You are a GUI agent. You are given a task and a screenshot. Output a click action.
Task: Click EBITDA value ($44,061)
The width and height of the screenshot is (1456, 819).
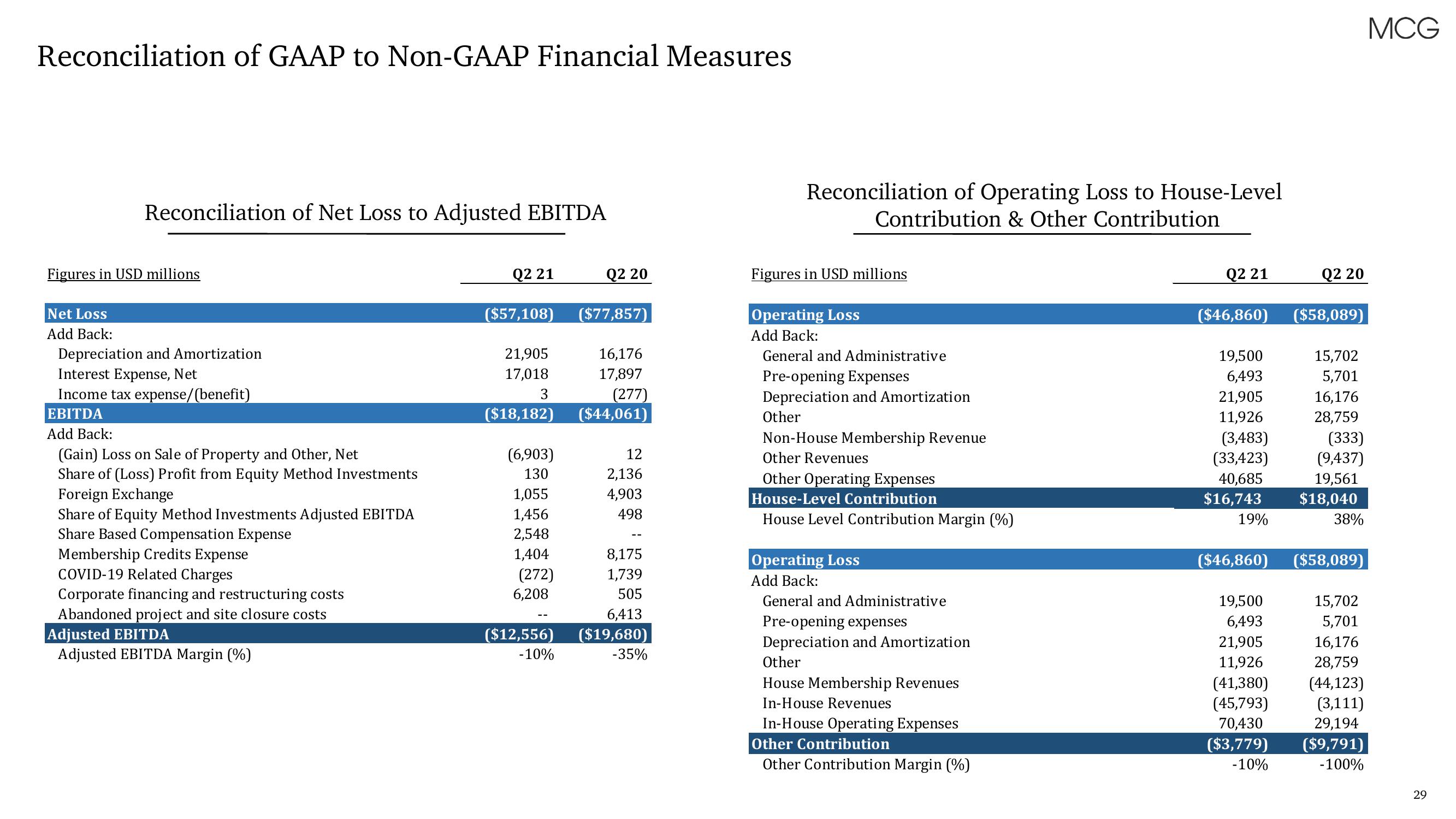point(613,414)
